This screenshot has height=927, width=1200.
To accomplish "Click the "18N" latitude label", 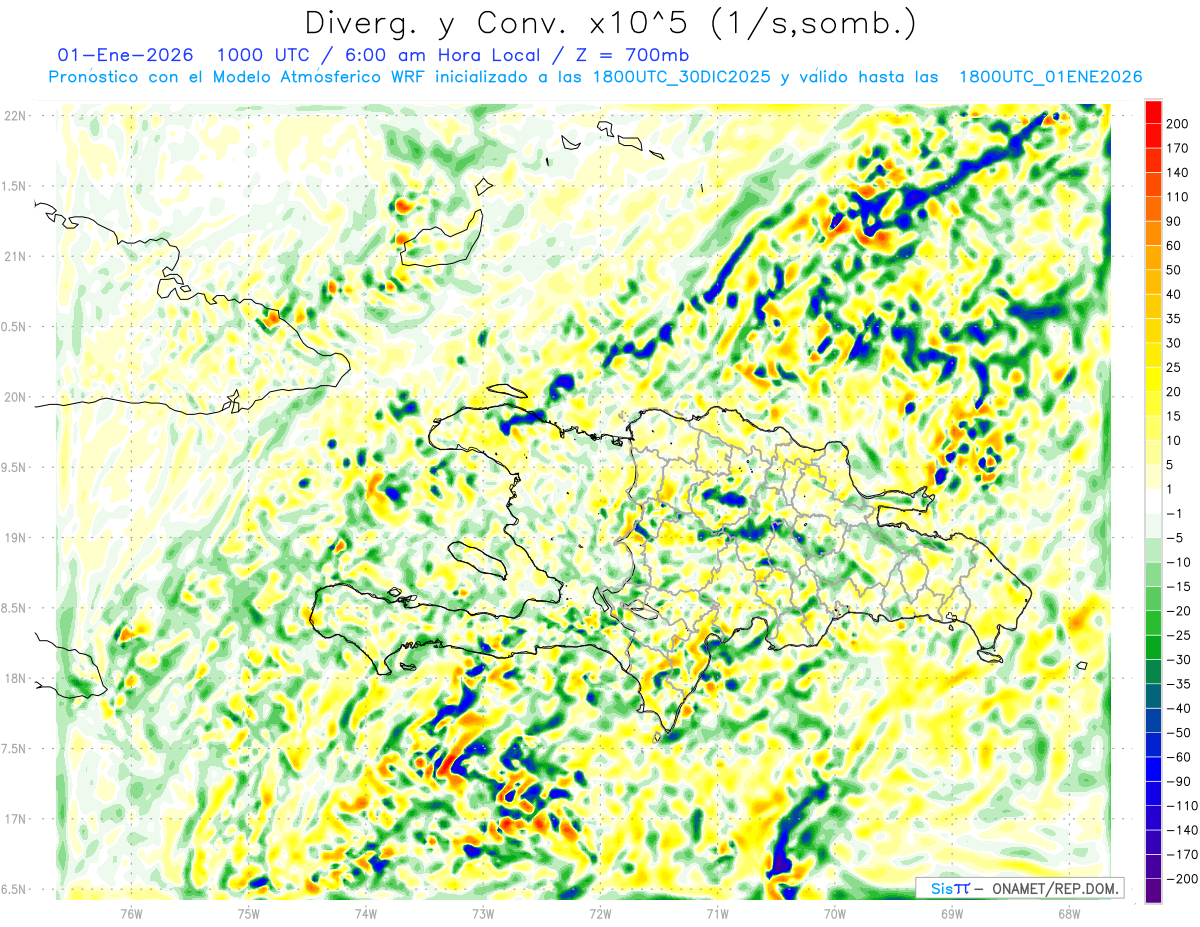I will [15, 679].
